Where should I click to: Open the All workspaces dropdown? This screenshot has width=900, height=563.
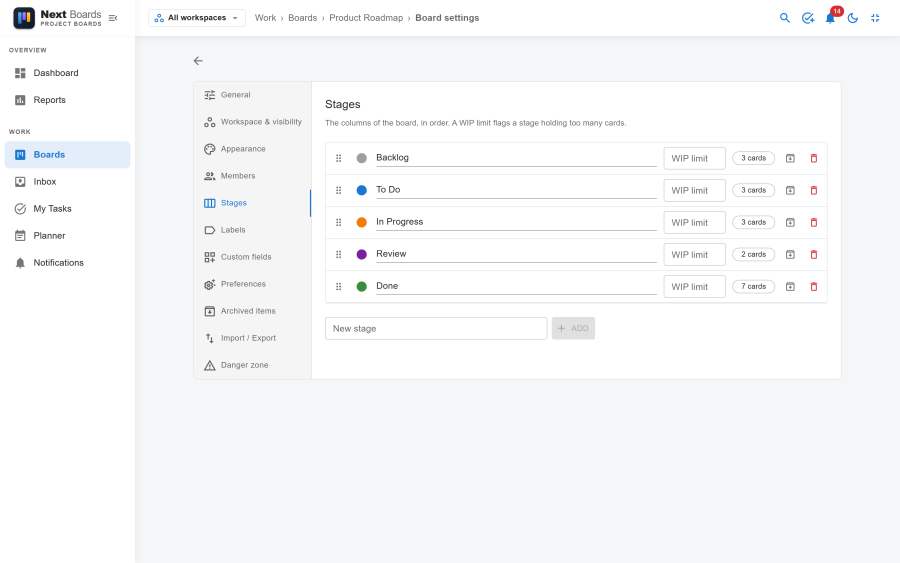point(197,18)
